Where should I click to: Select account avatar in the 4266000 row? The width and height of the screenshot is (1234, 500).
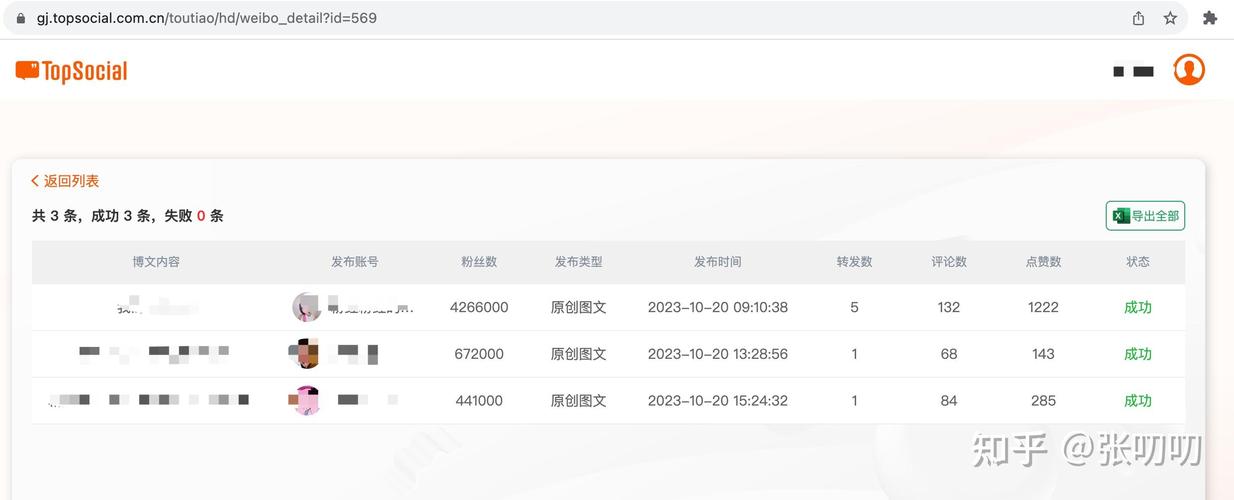(x=306, y=307)
